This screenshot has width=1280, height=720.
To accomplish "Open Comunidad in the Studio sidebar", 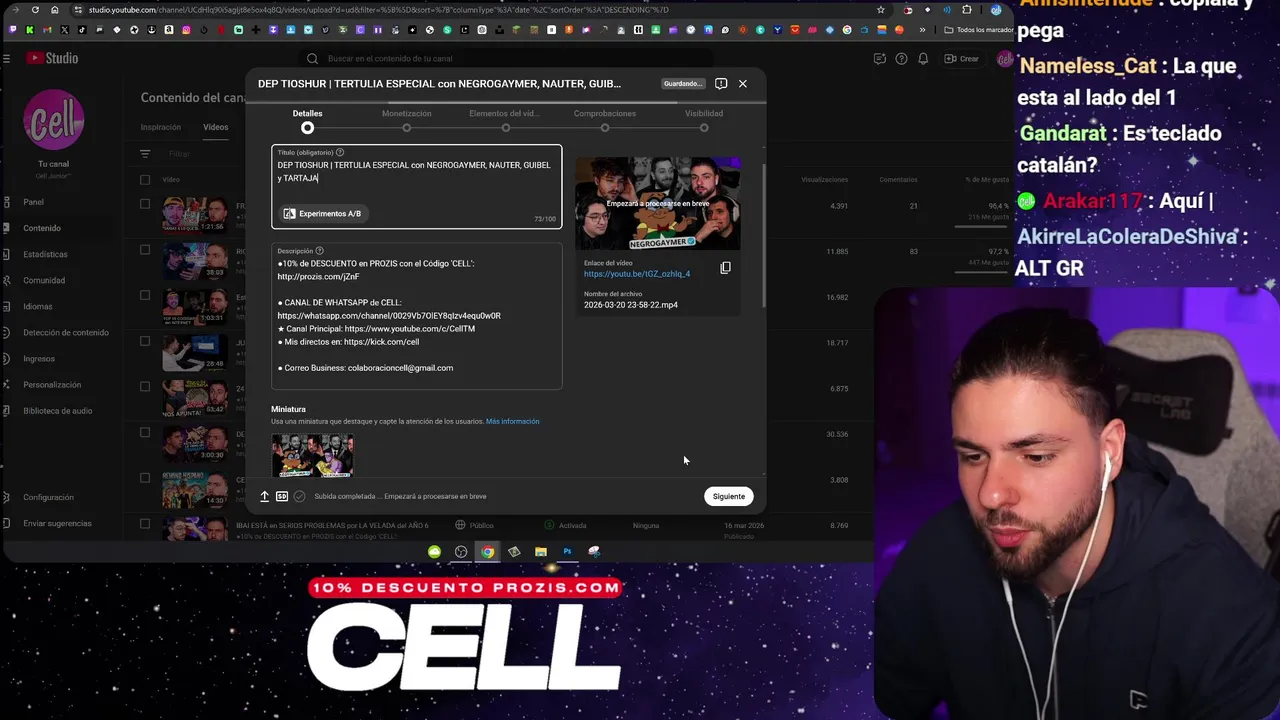I will (44, 280).
